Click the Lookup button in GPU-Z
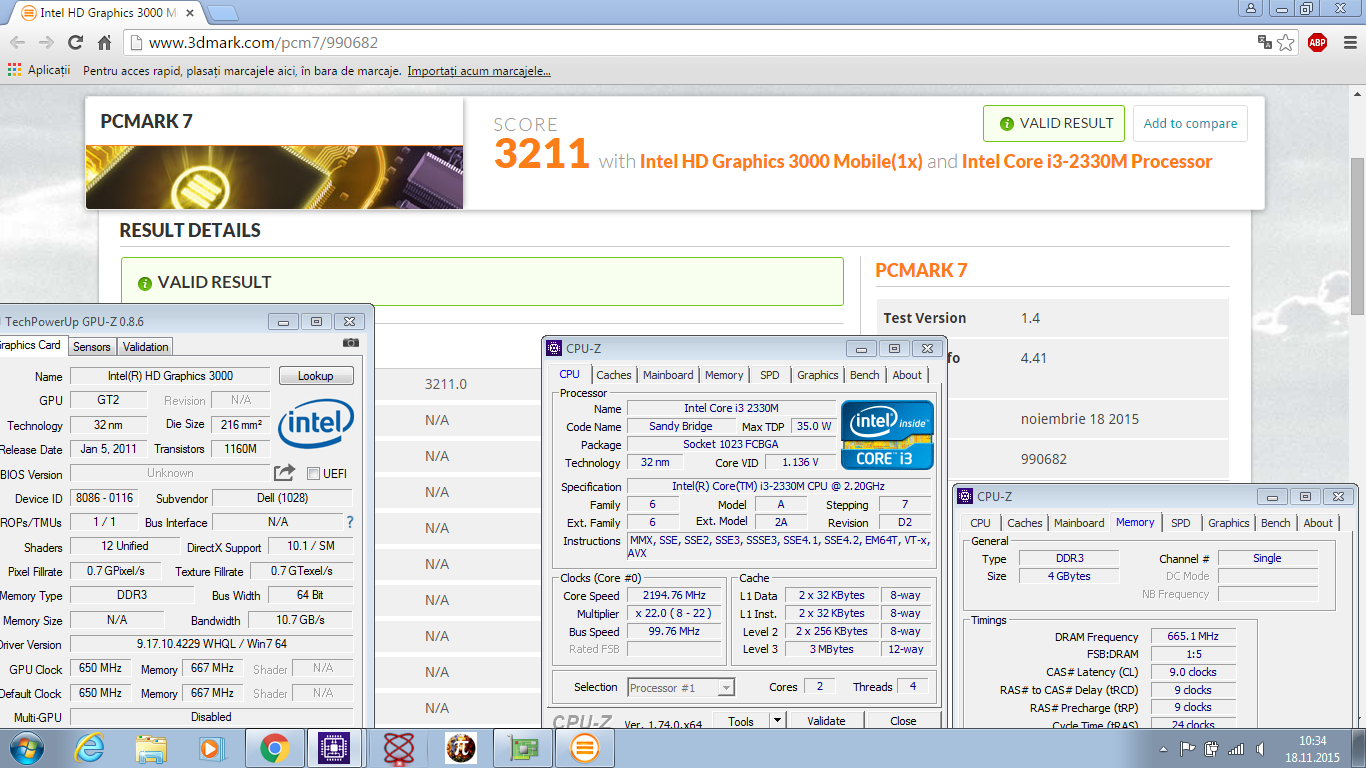The image size is (1366, 768). (316, 376)
